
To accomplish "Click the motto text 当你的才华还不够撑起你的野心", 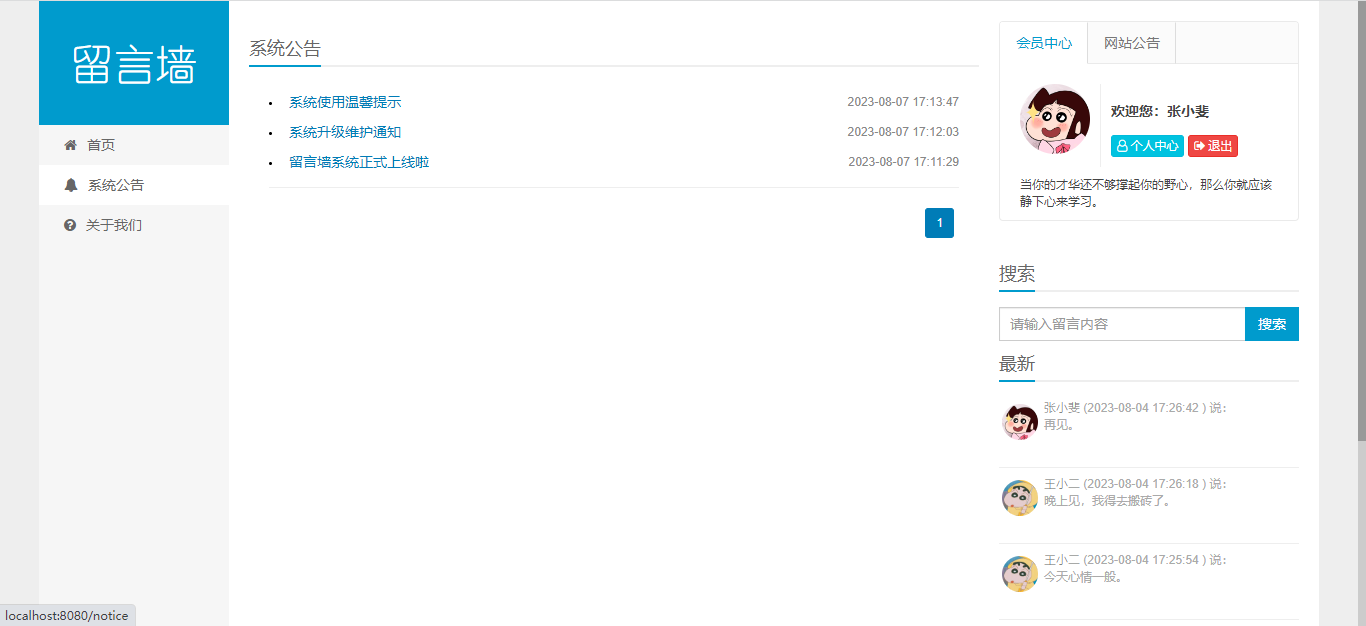I will (x=1145, y=193).
